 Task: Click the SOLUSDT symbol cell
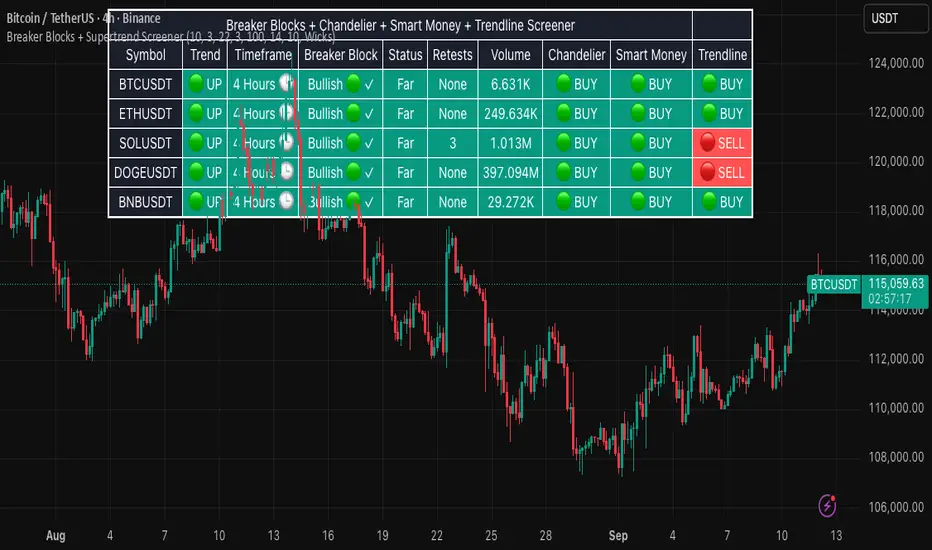[x=146, y=143]
